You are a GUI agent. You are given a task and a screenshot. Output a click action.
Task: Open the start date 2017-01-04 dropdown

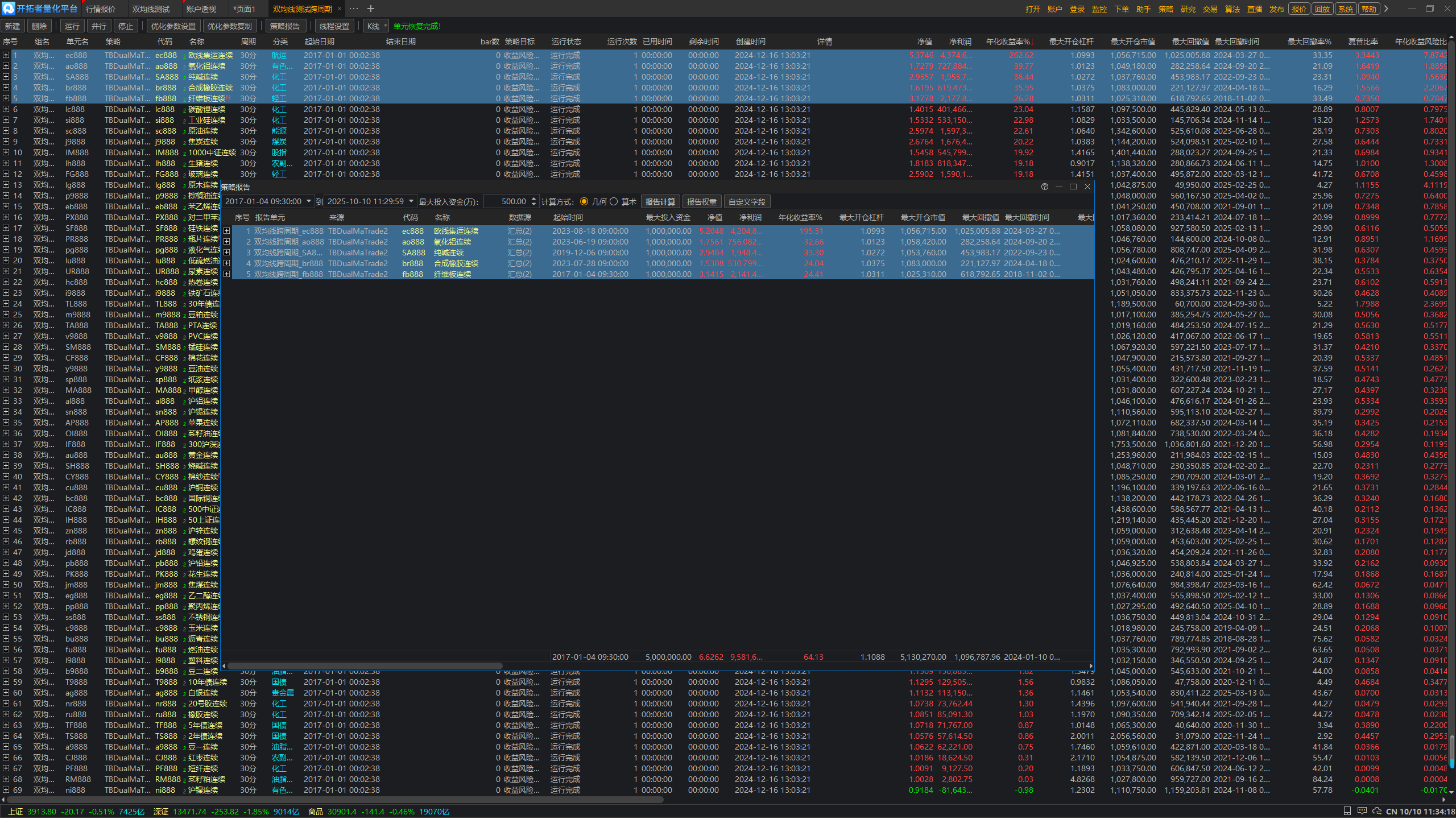pos(309,201)
